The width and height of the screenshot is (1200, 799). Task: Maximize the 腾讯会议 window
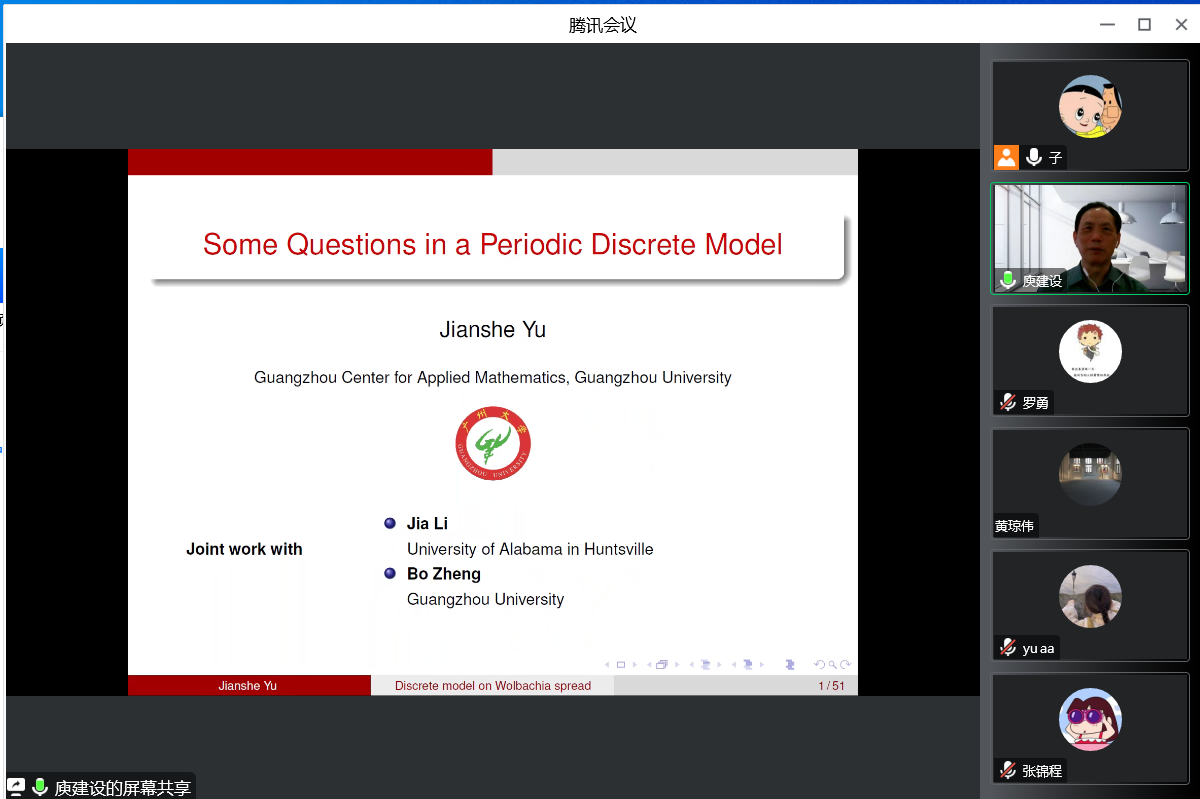tap(1144, 25)
